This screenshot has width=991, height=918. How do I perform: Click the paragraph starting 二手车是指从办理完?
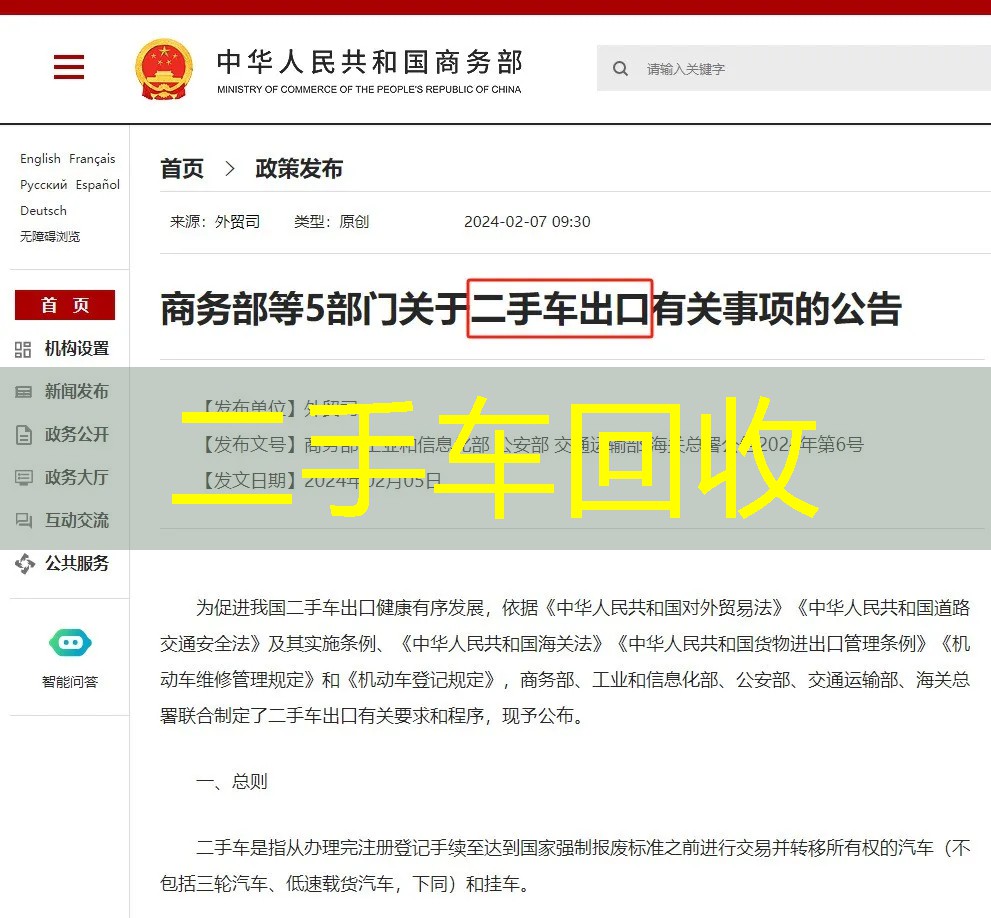[565, 866]
